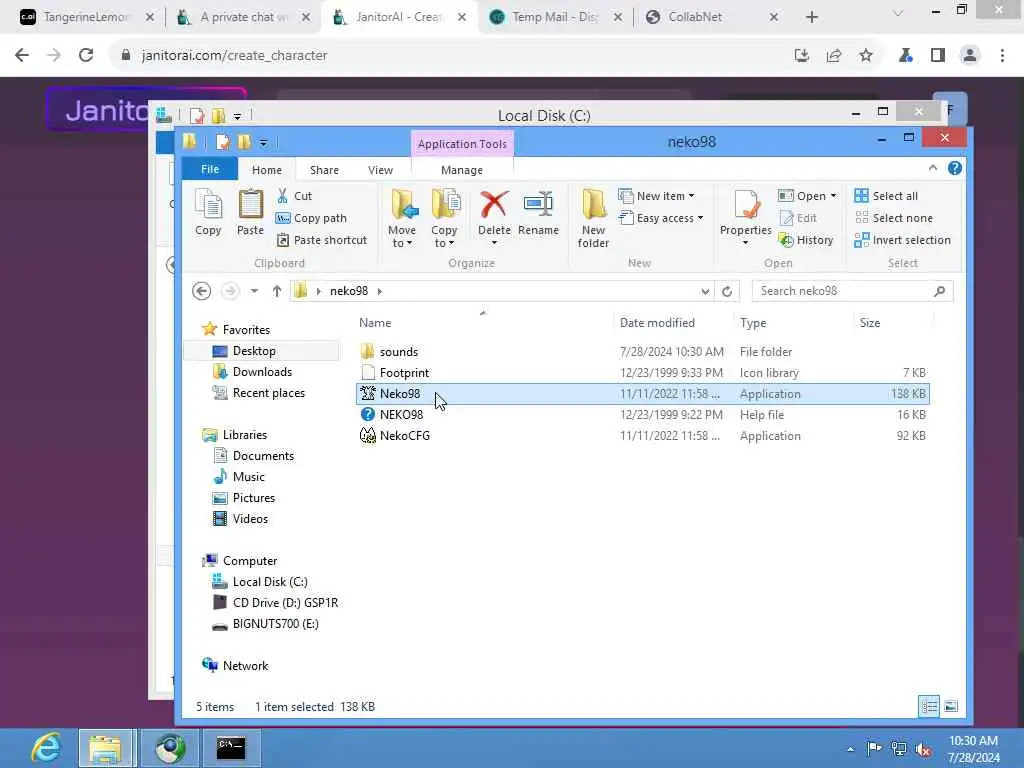Open Explorer Help question mark icon
This screenshot has width=1024, height=768.
pos(955,168)
